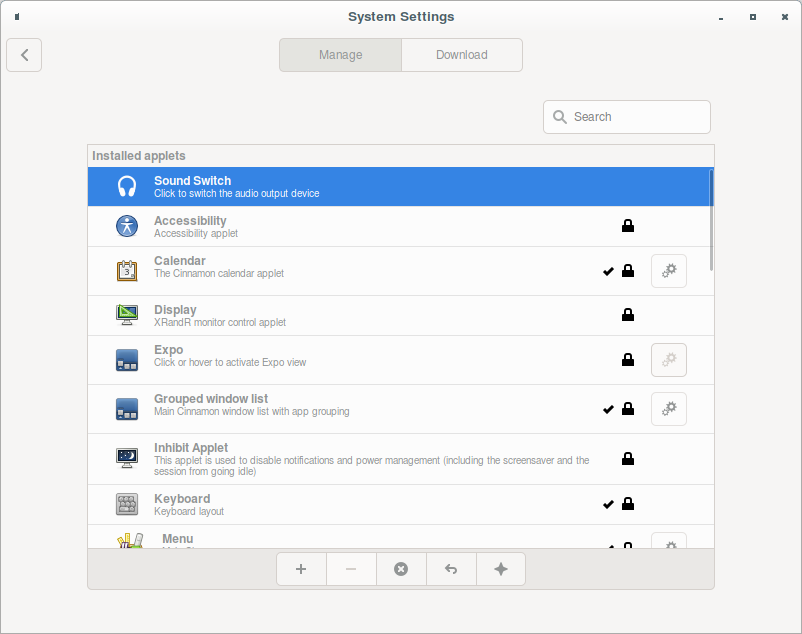Screen dimensions: 802x634
Task: Click the Expo applet icon
Action: (x=127, y=360)
